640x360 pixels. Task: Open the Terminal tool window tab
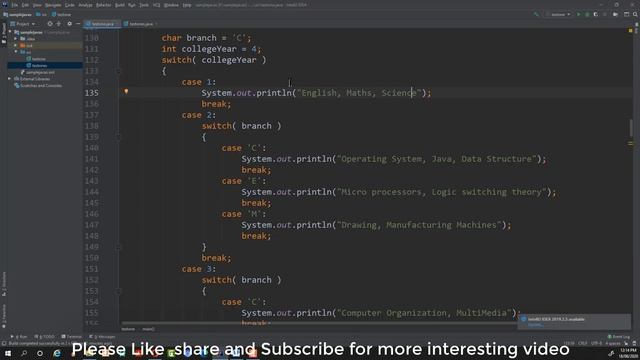pos(72,337)
